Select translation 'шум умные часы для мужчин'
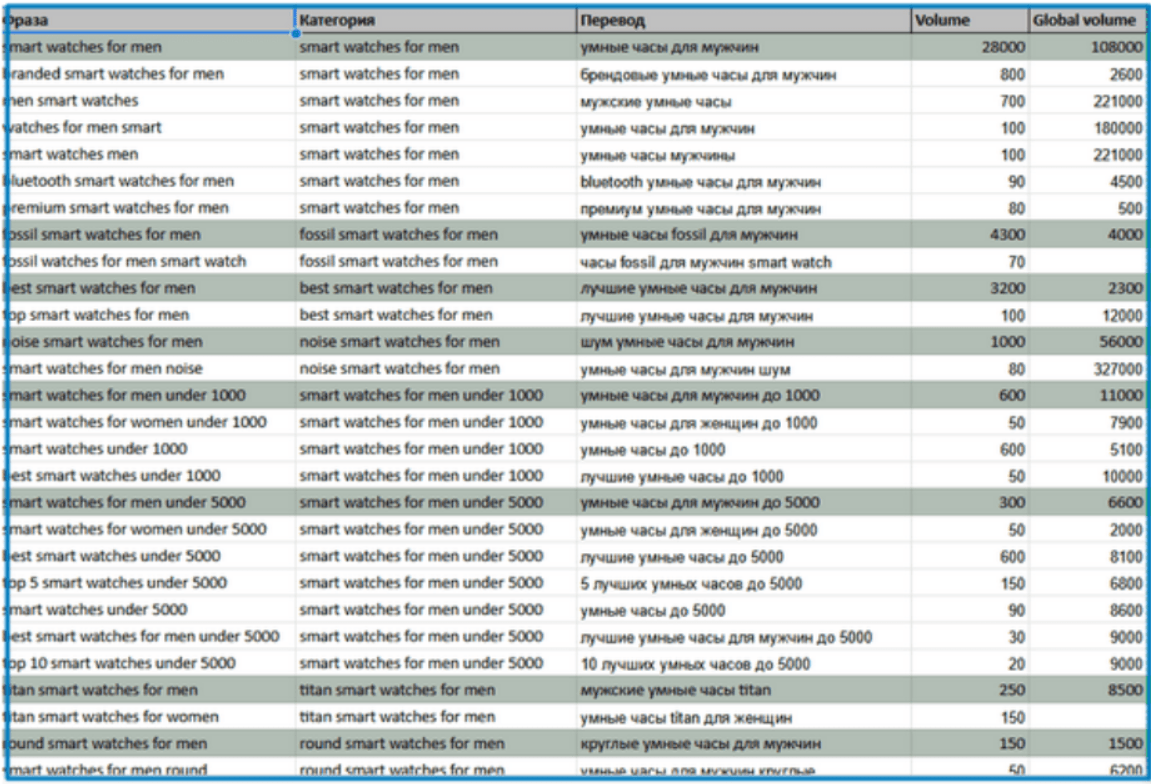Image resolution: width=1151 pixels, height=784 pixels. pyautogui.click(x=744, y=342)
